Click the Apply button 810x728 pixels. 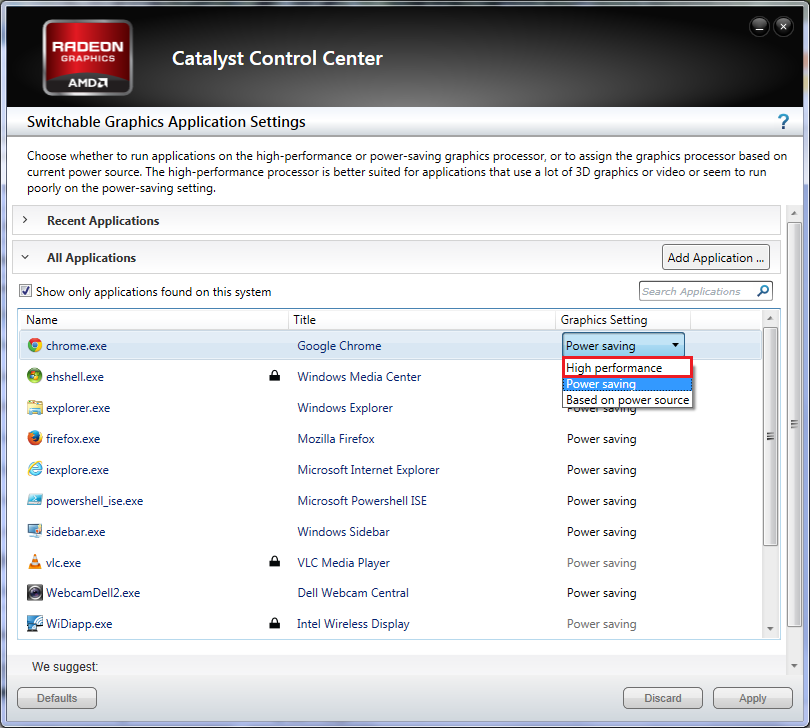(753, 698)
